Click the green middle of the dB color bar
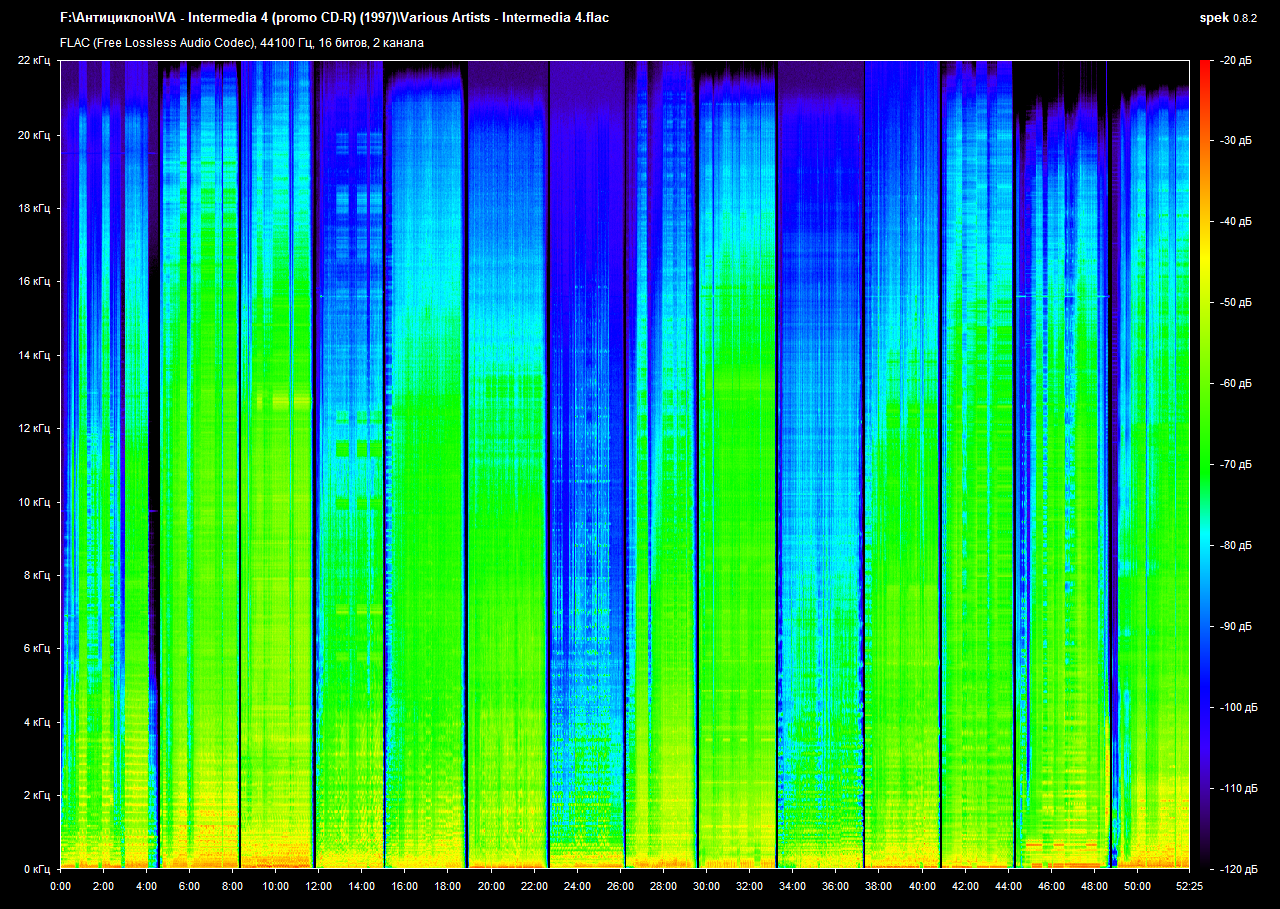Screen dimensions: 1280x909 pyautogui.click(x=1204, y=440)
